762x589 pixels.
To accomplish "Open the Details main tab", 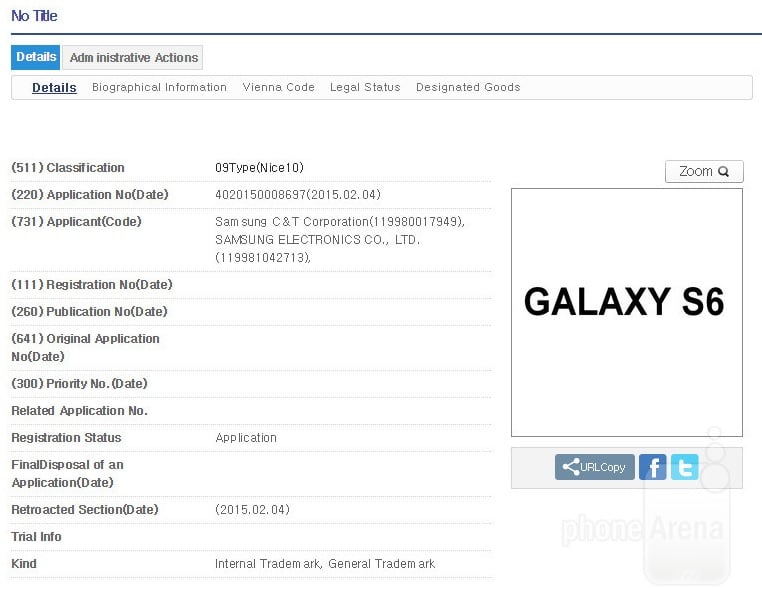I will 35,57.
